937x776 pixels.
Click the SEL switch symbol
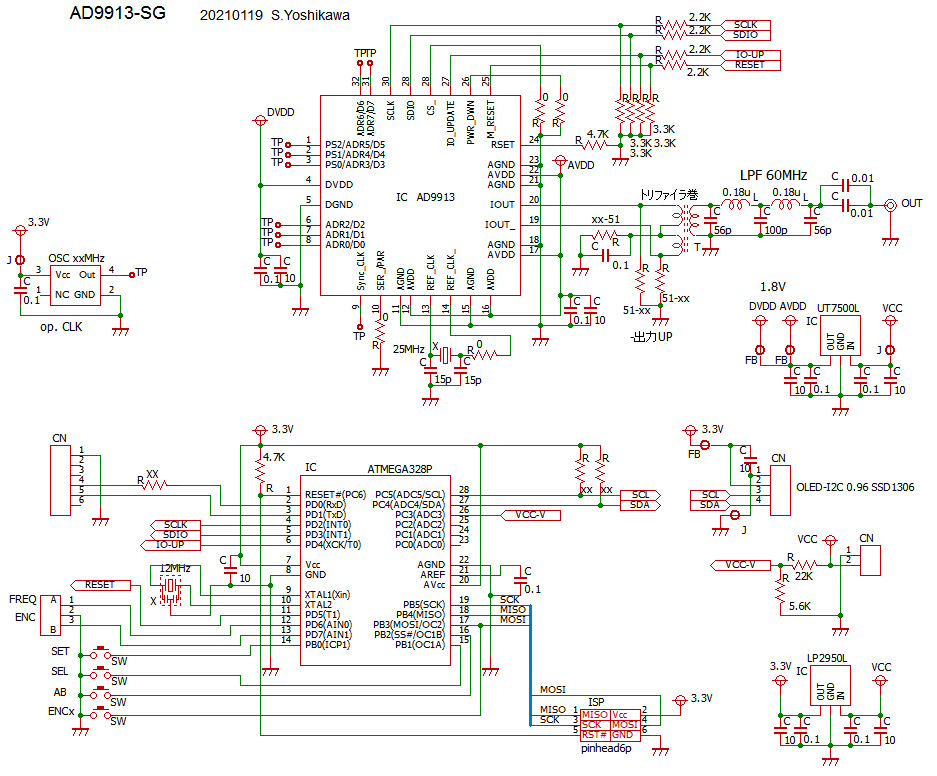tap(101, 673)
